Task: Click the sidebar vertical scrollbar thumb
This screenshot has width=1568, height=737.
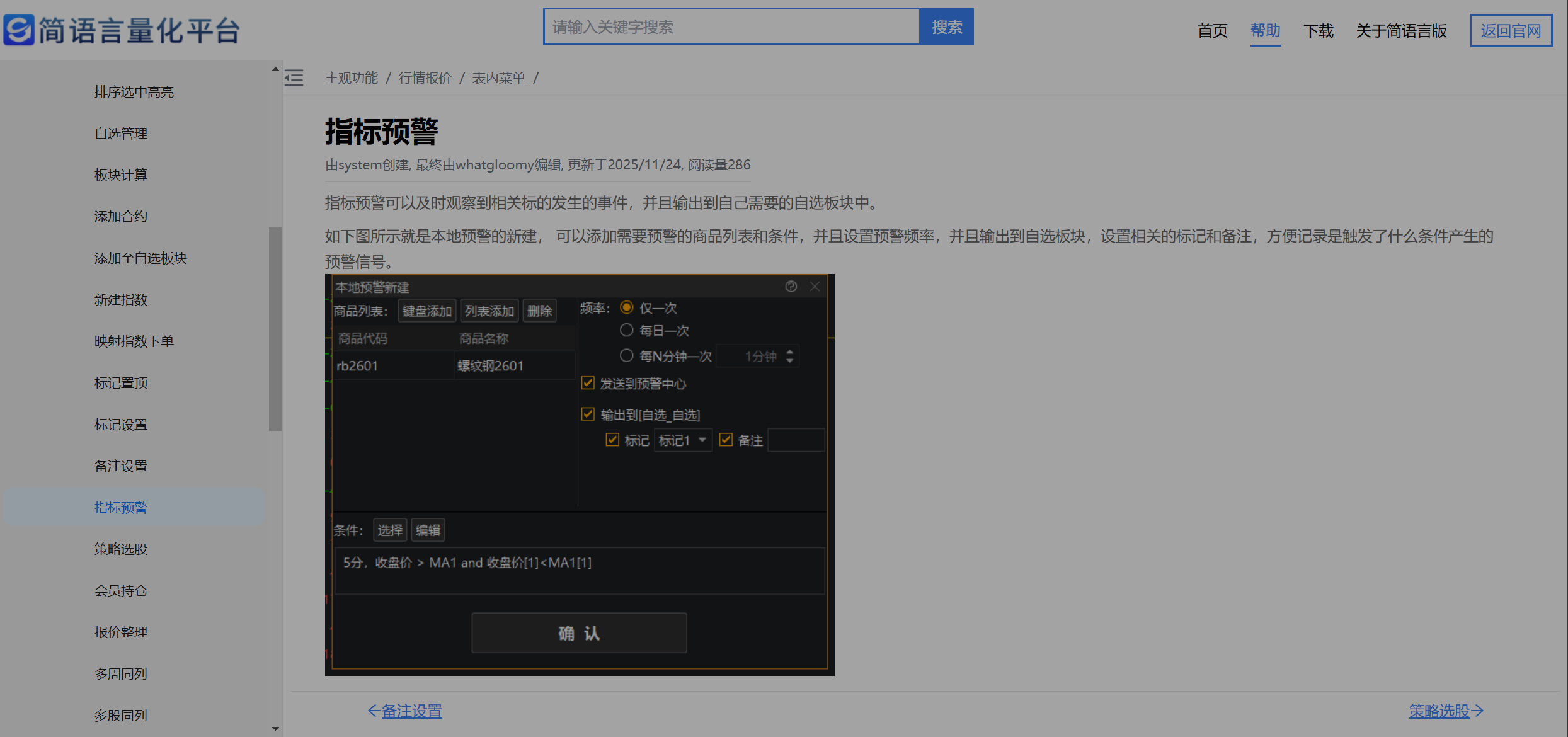Action: (275, 329)
